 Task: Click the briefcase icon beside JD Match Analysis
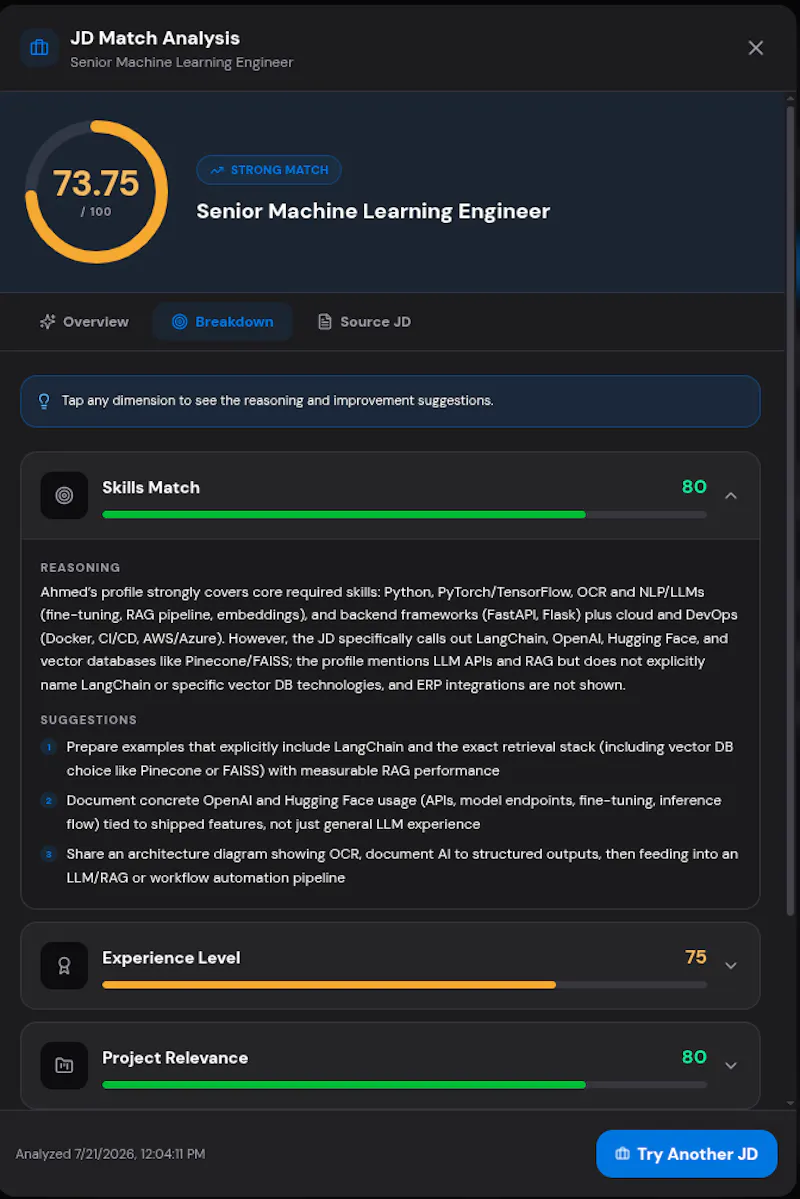tap(39, 47)
